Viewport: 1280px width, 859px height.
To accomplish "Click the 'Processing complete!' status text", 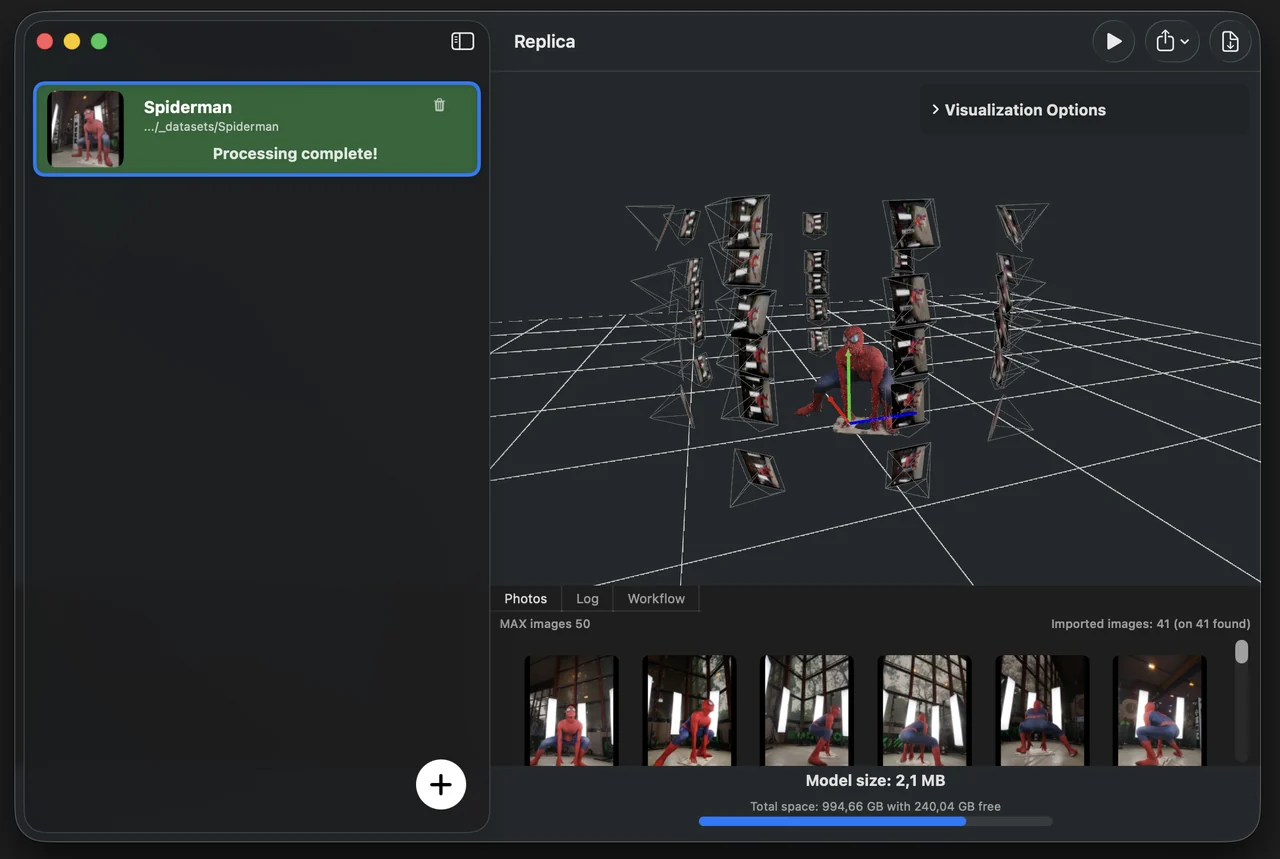I will pos(295,154).
